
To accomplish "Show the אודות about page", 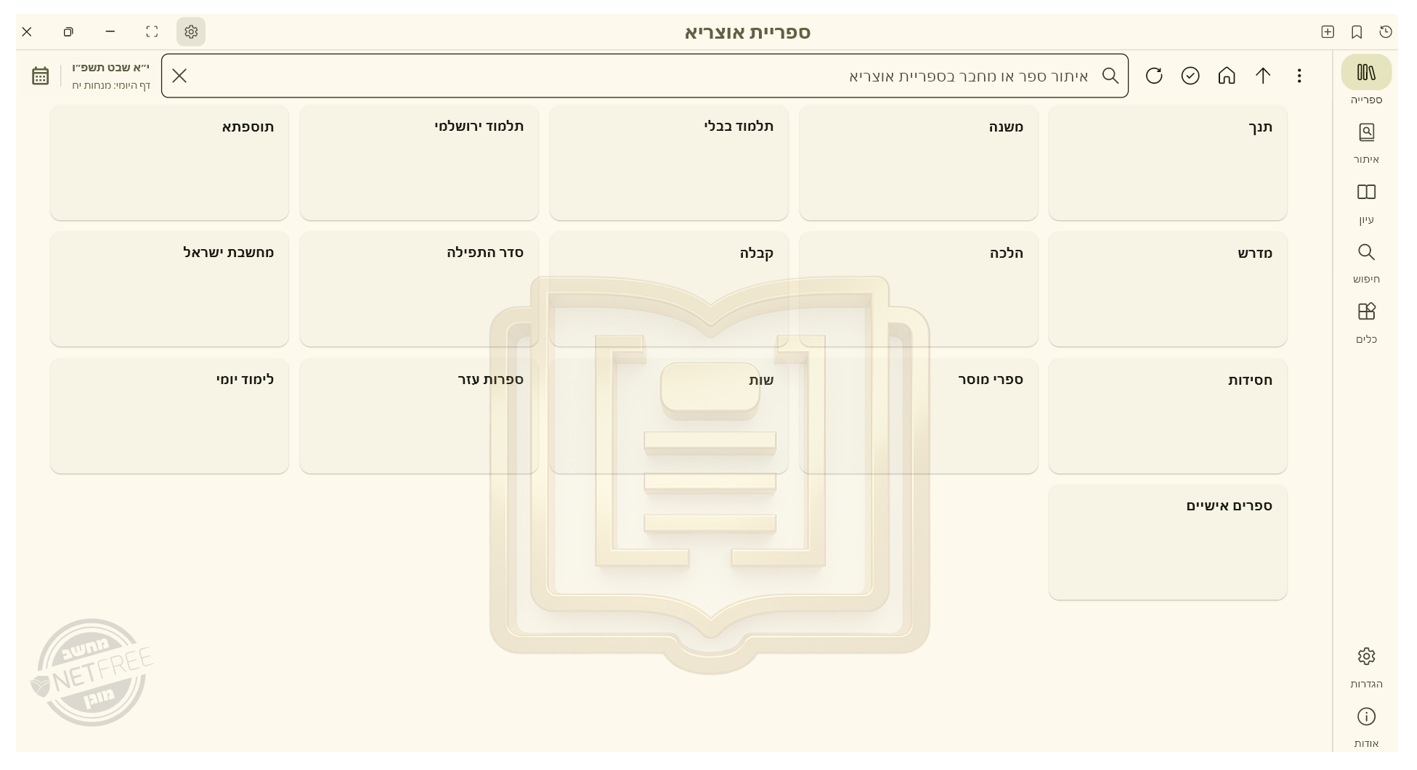I will (x=1366, y=717).
